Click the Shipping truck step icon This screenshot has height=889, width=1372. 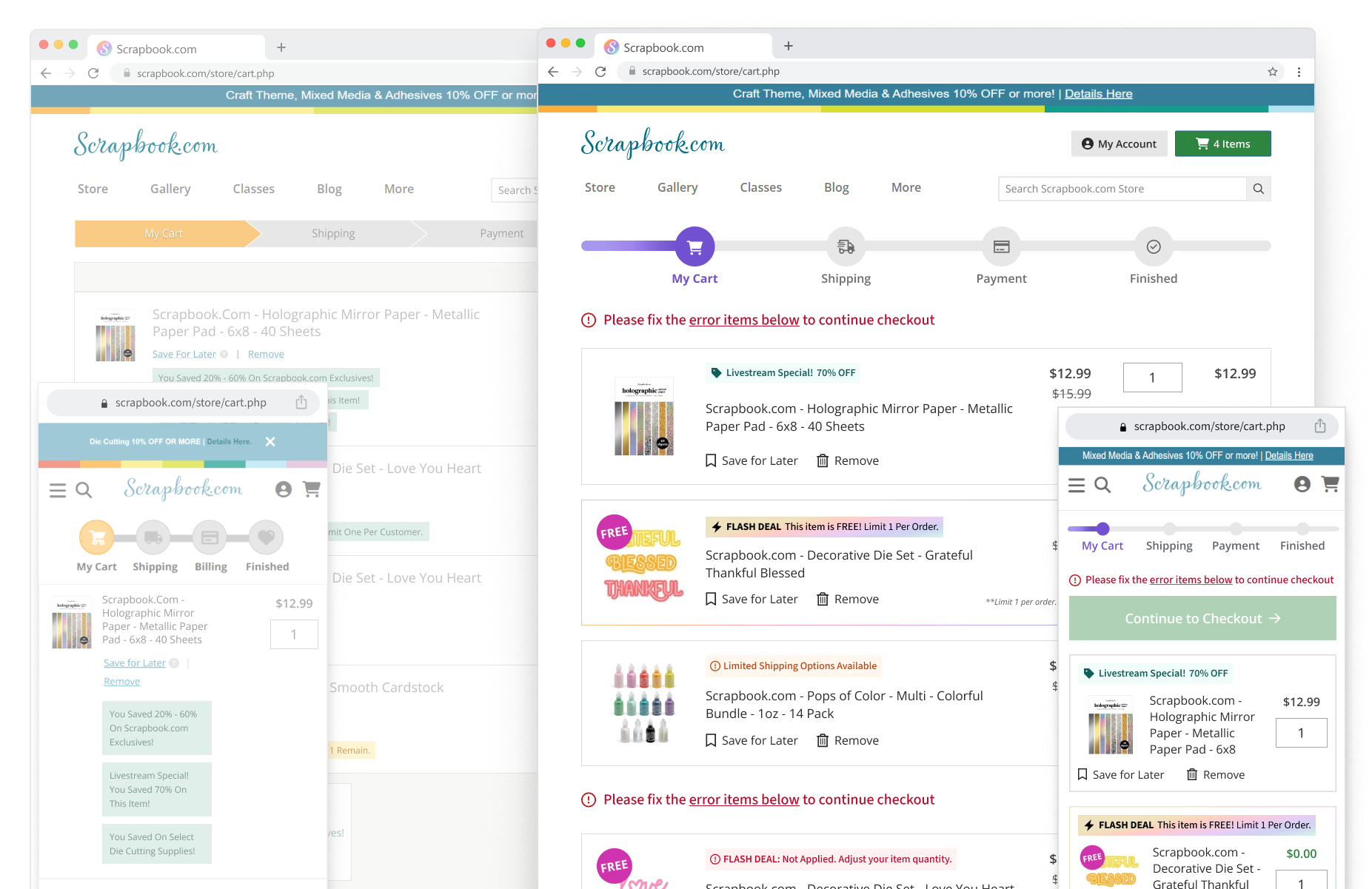[x=846, y=246]
